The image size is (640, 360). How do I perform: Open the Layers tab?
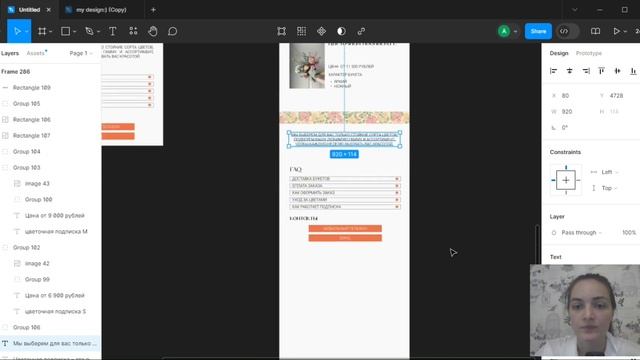[x=10, y=53]
